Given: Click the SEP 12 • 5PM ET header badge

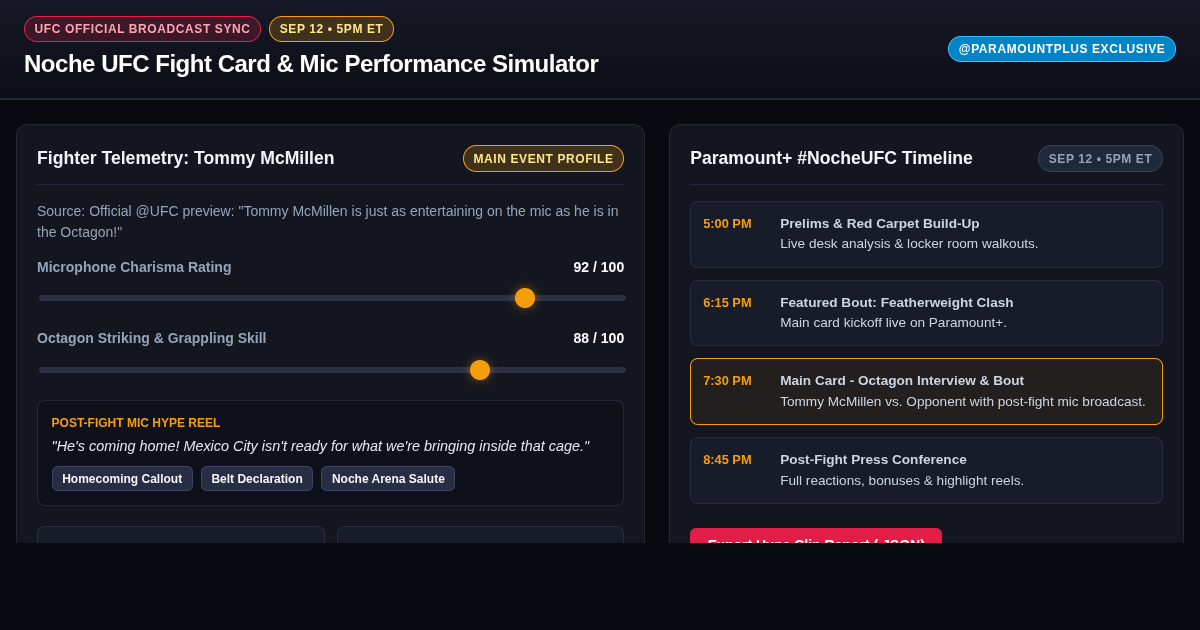Looking at the screenshot, I should click(x=331, y=29).
